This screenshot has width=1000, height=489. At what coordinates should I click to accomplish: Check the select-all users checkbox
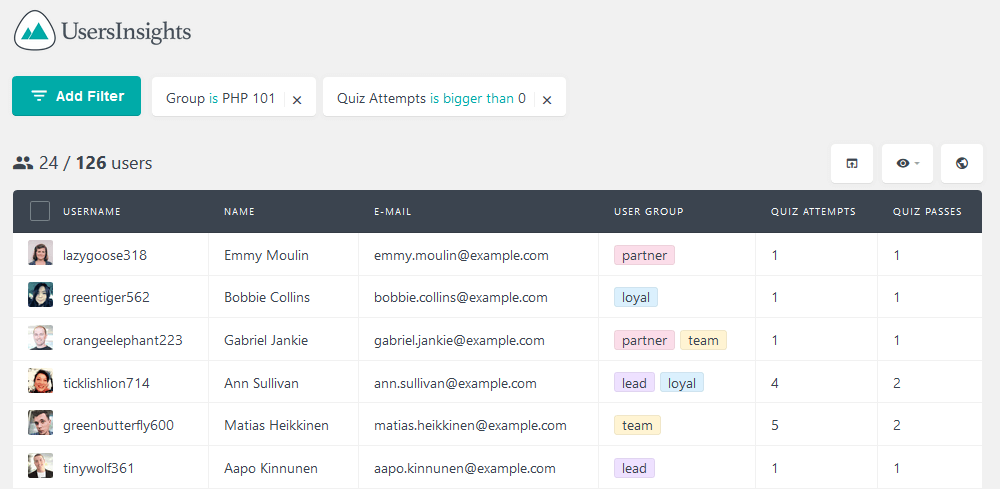(x=40, y=211)
